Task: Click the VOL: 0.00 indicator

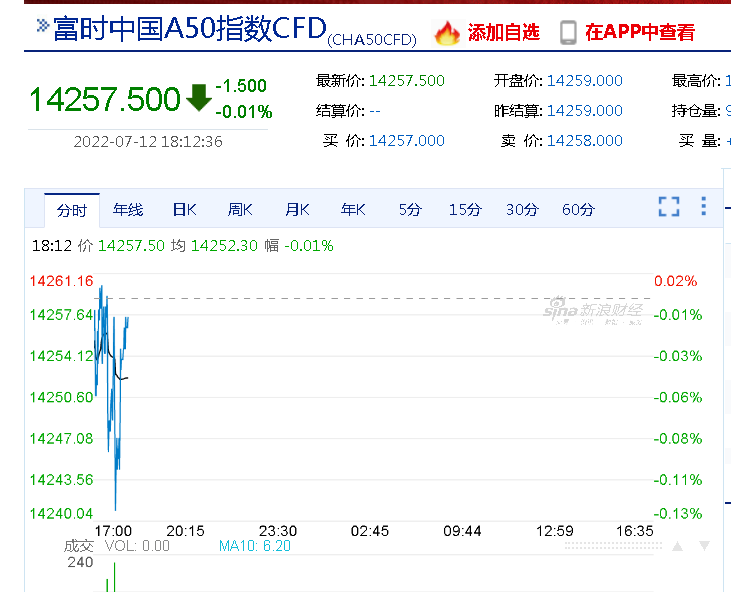Action: click(x=137, y=546)
